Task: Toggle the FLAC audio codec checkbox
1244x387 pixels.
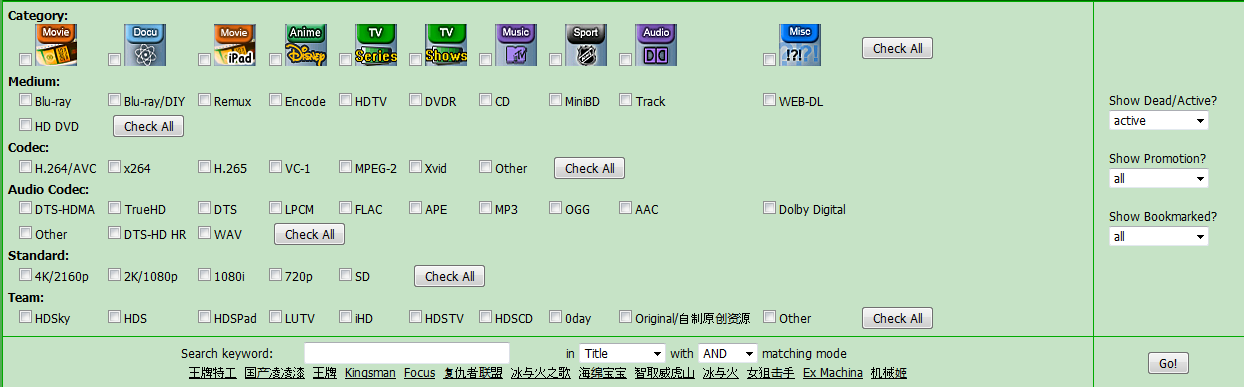Action: click(345, 208)
